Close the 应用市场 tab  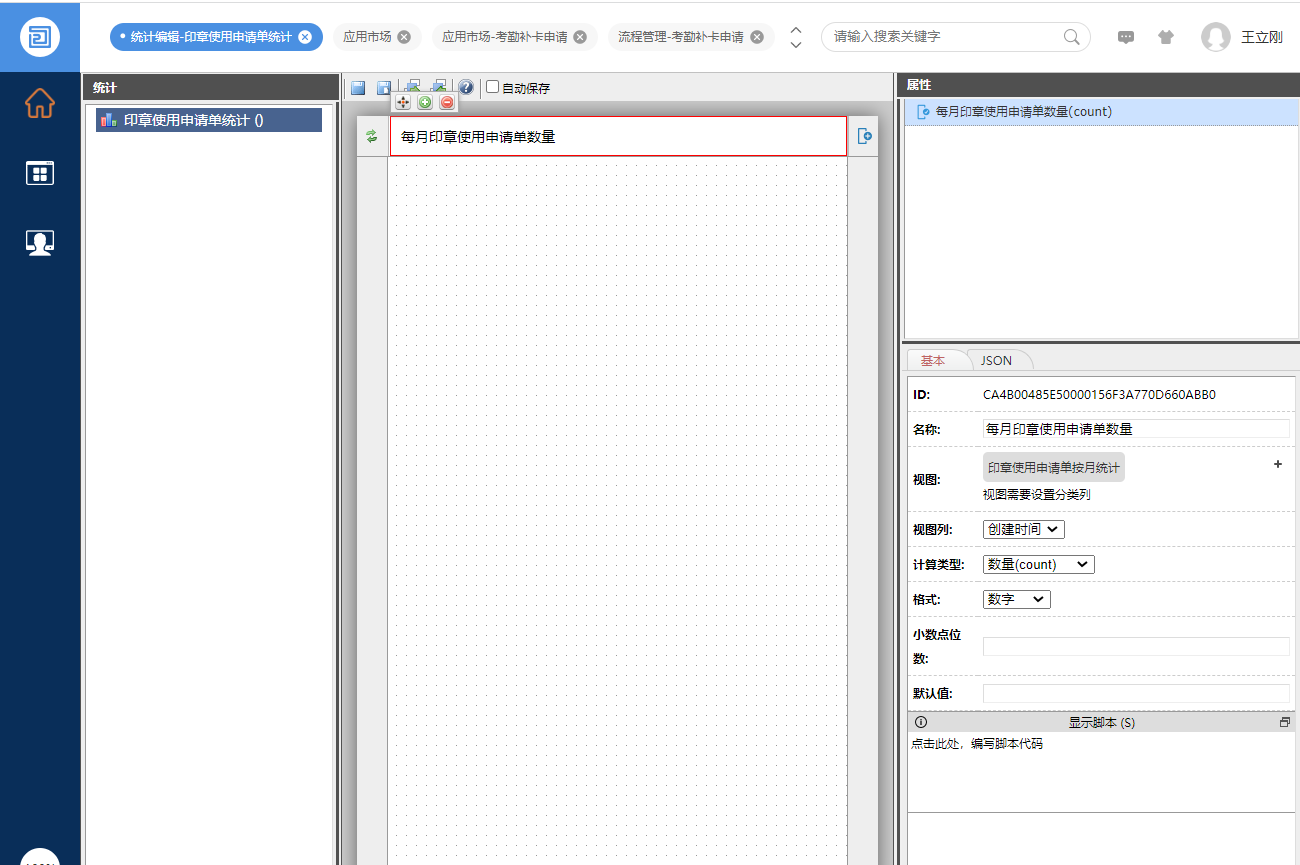point(404,37)
